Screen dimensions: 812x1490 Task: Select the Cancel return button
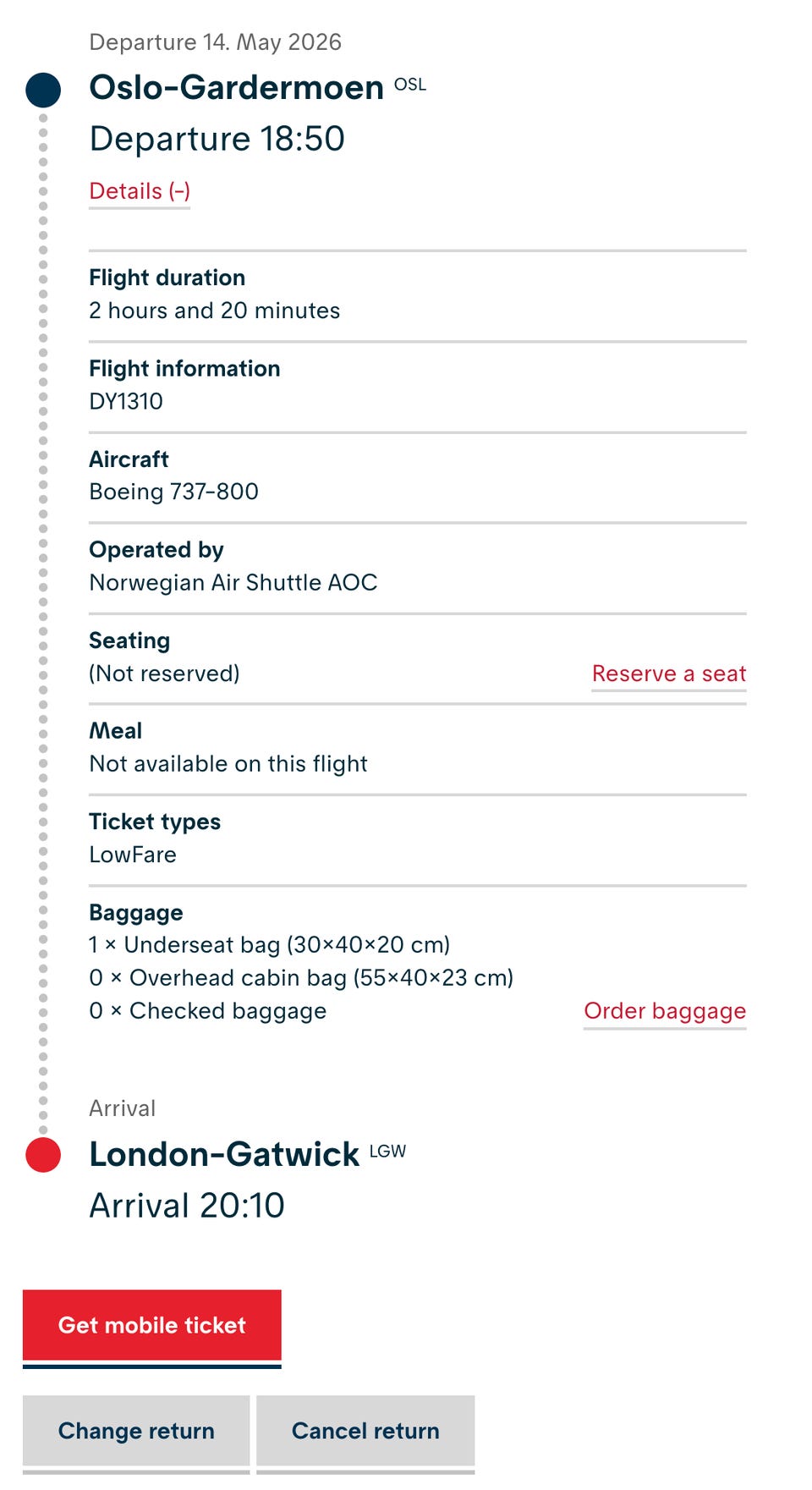[365, 1431]
